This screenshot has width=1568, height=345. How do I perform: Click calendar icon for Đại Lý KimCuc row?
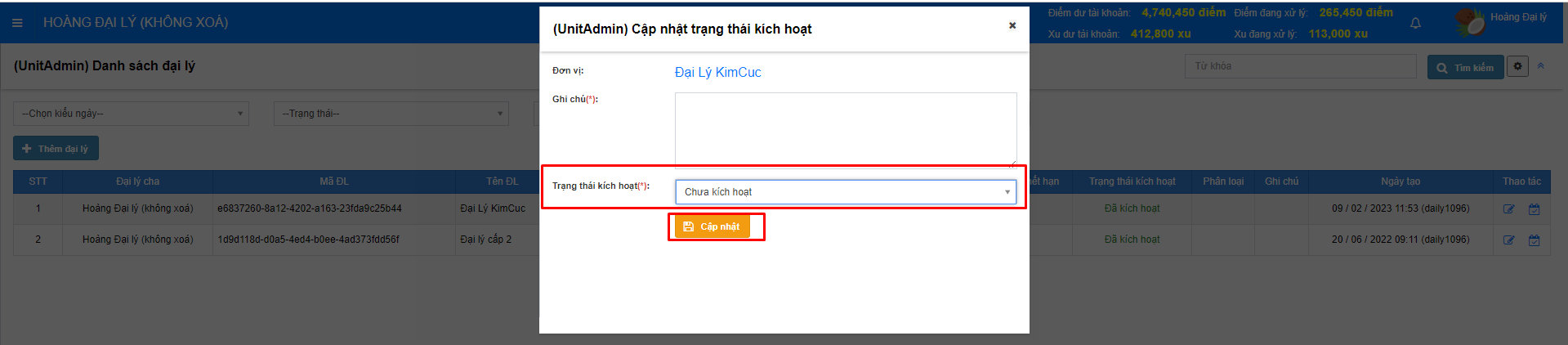click(1534, 209)
